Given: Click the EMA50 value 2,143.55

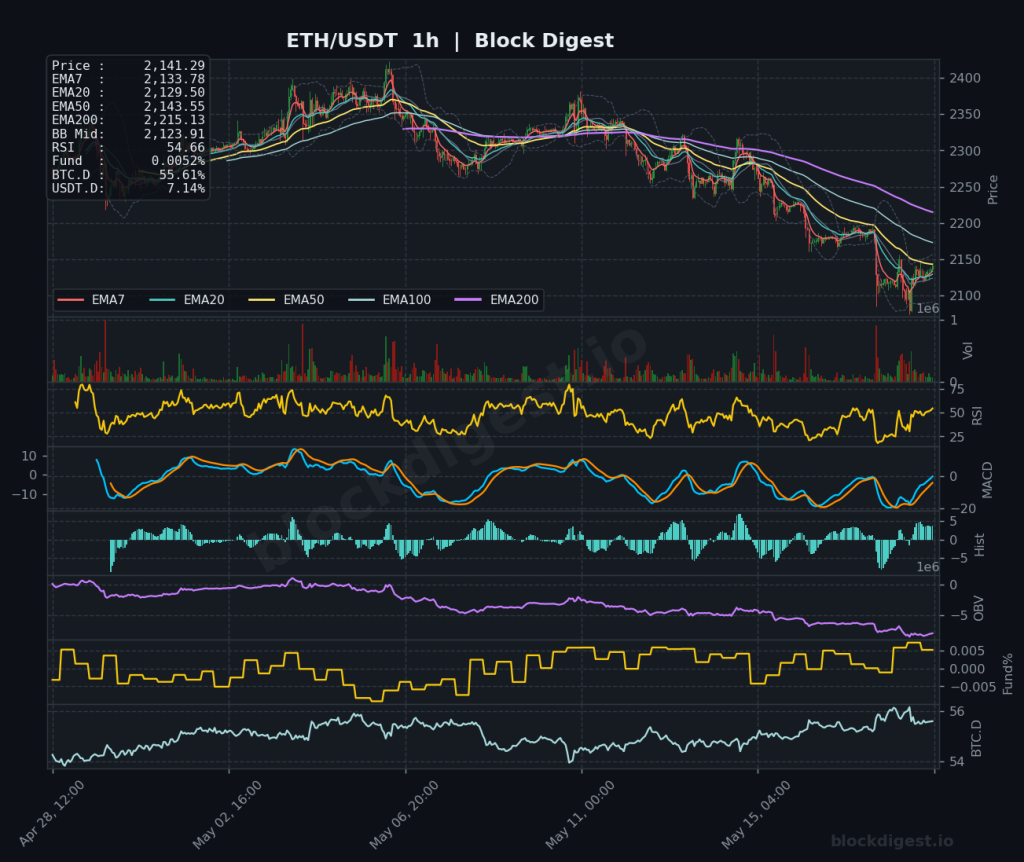Looking at the screenshot, I should (174, 106).
